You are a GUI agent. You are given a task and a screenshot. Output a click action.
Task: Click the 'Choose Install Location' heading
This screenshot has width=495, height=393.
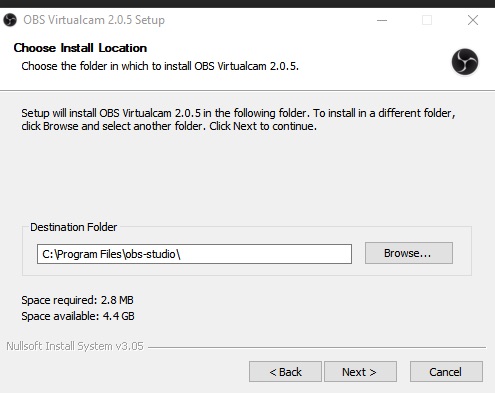click(80, 48)
